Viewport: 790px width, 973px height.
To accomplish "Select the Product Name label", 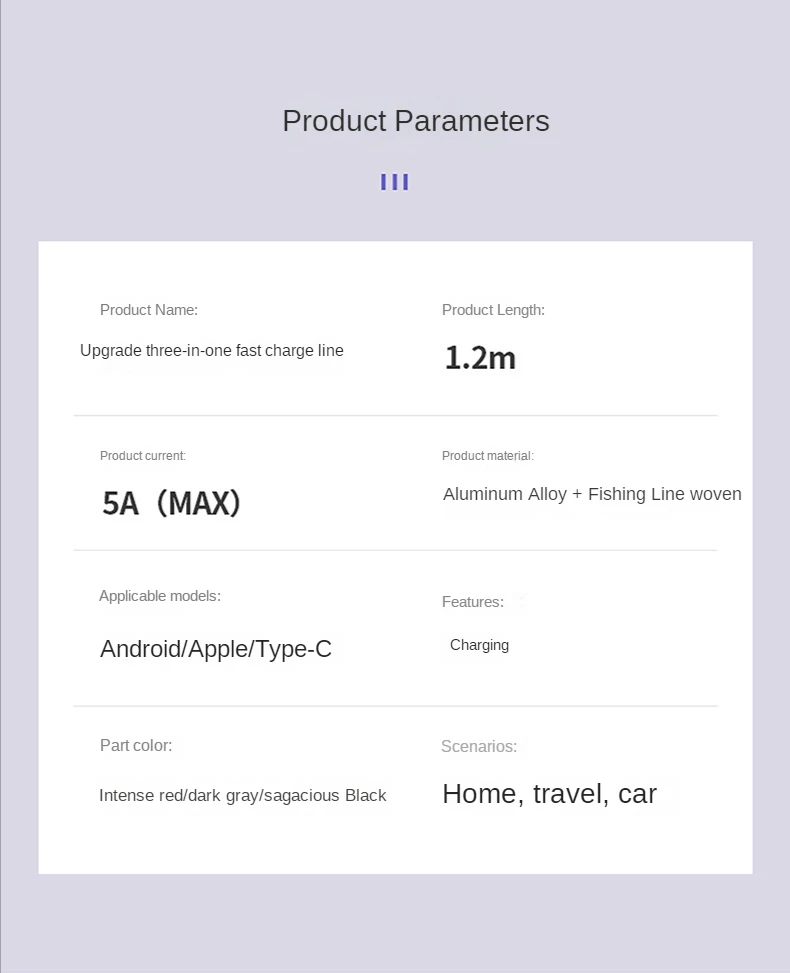I will 149,310.
